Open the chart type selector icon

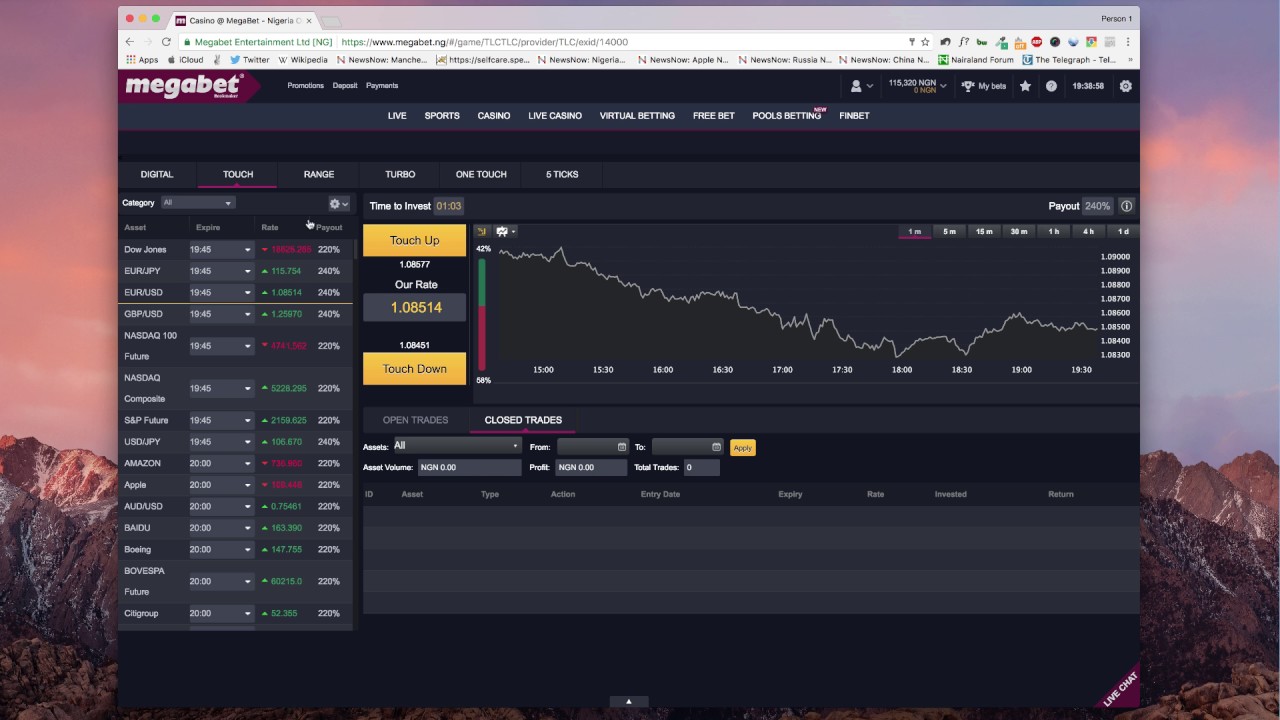(504, 232)
